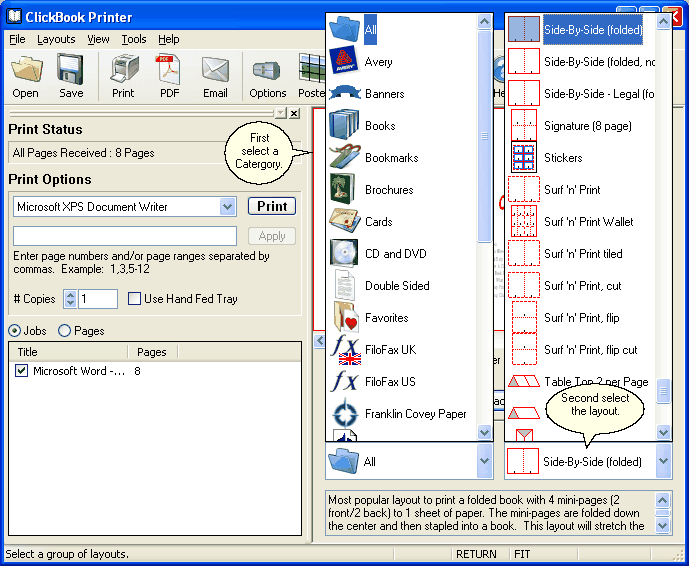Click the category list scroll-down arrow
Screen dimensions: 689x566
(484, 432)
